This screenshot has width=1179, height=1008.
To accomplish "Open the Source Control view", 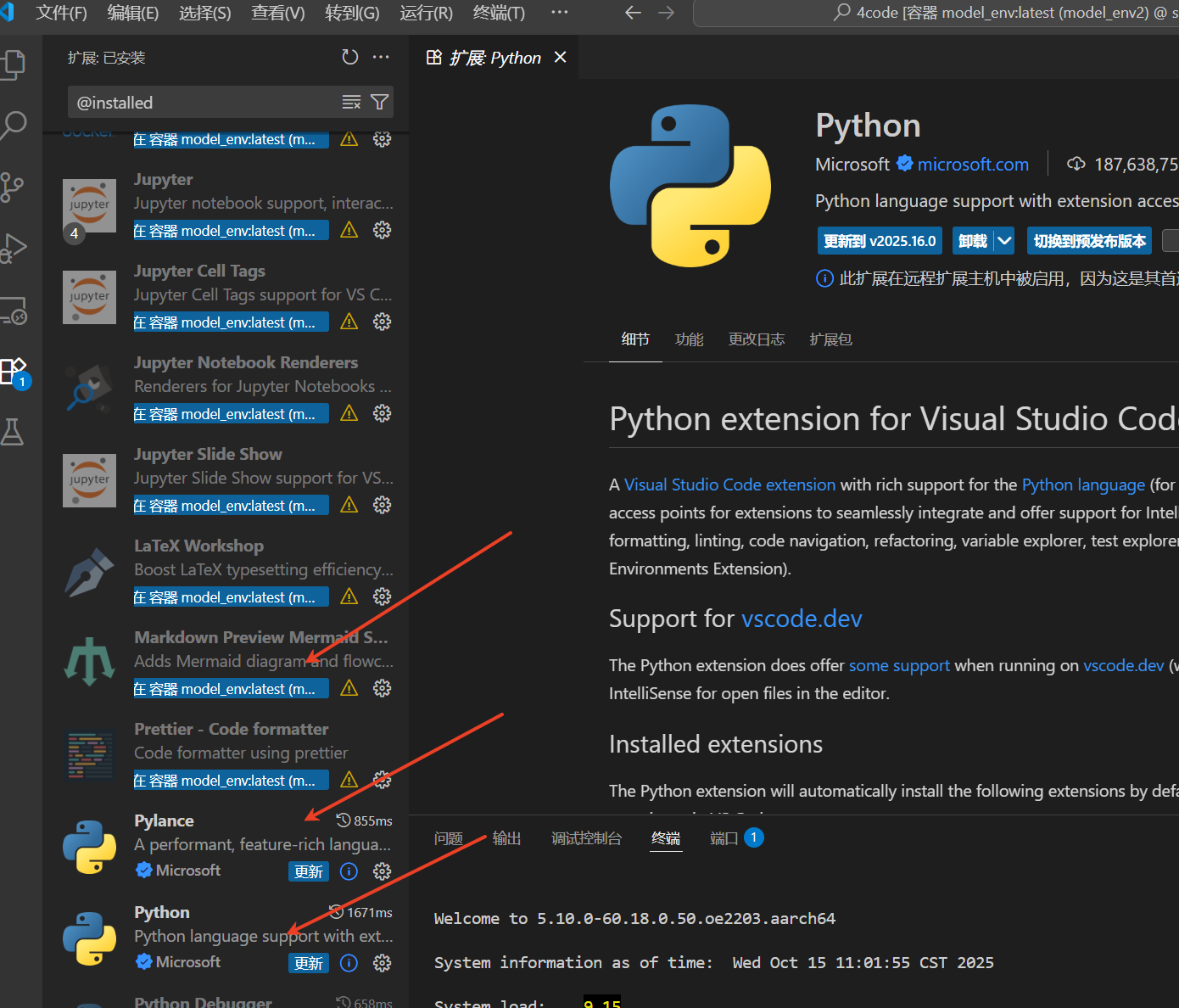I will [x=12, y=188].
